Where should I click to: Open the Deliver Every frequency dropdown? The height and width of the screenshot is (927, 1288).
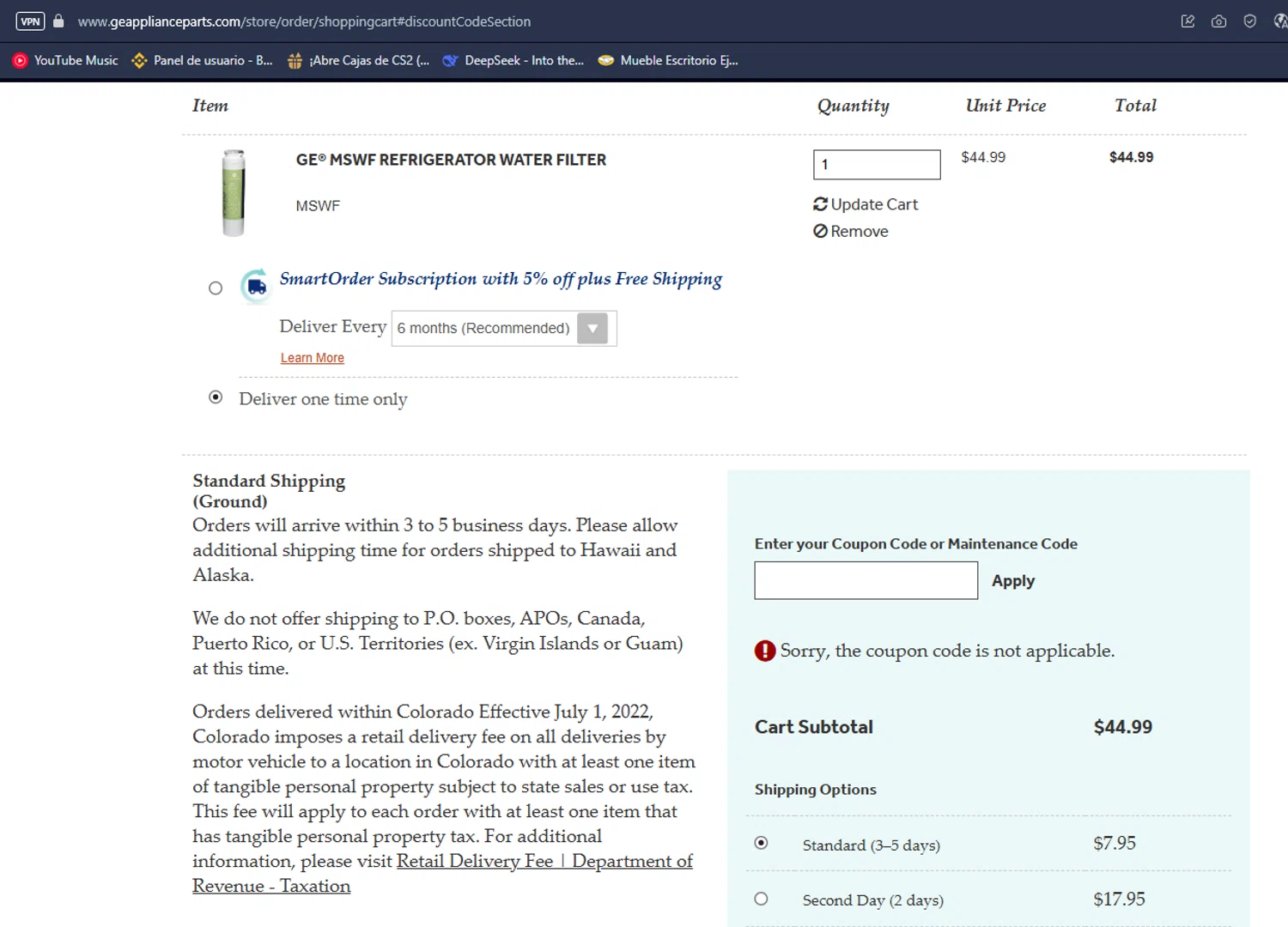point(504,328)
